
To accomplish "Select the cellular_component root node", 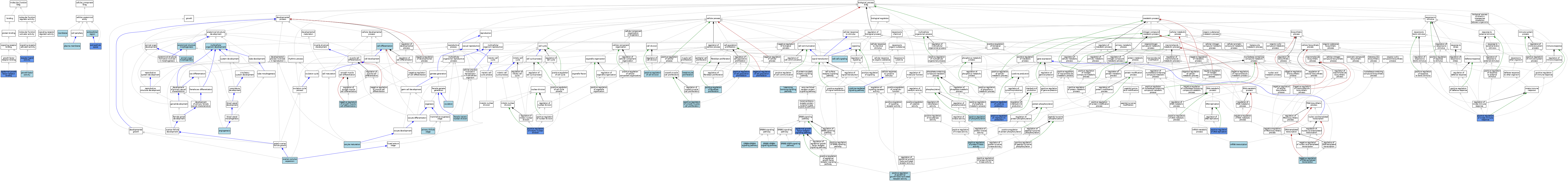I will coord(84,4).
